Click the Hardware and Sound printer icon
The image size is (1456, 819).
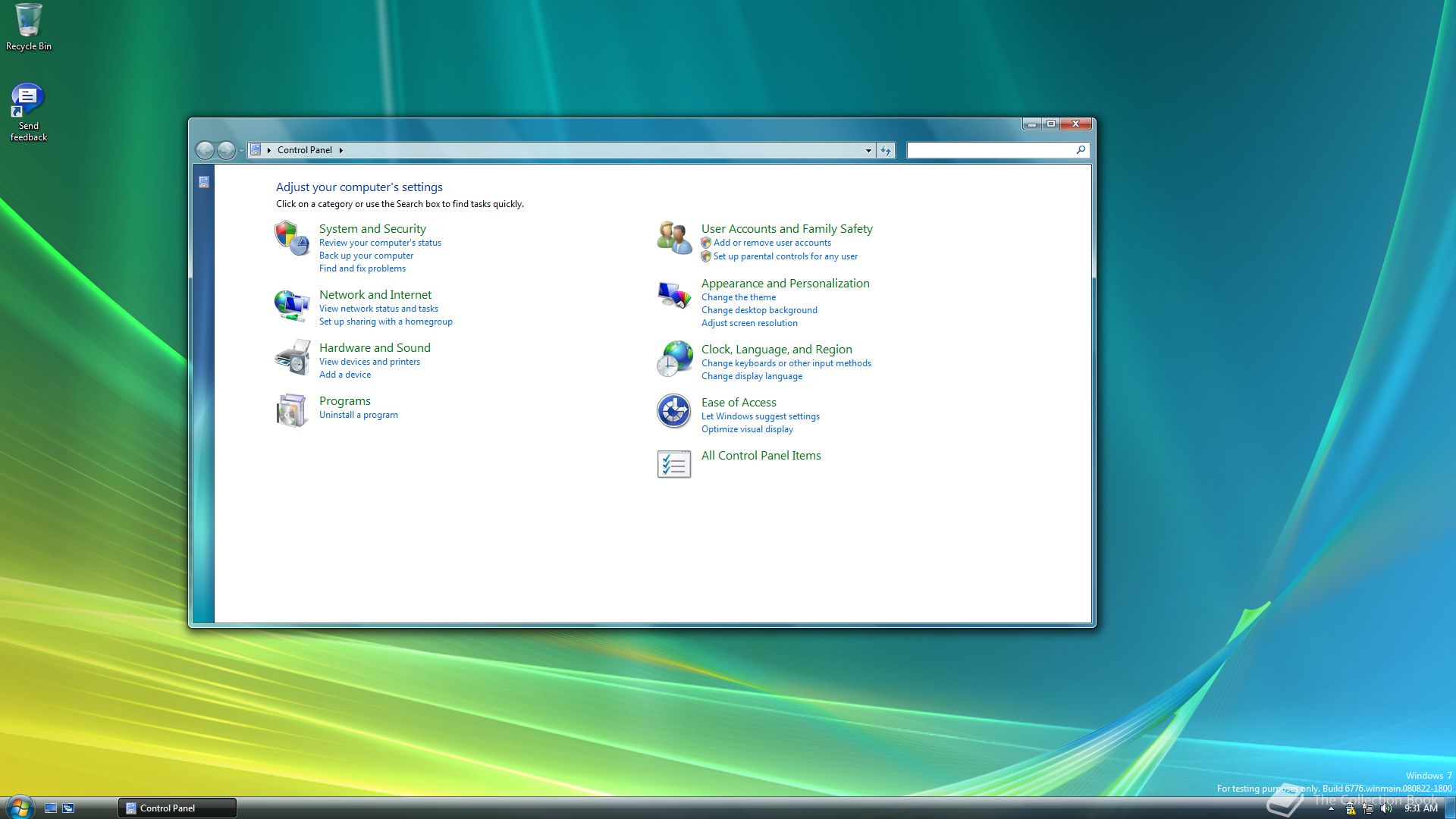click(x=292, y=358)
